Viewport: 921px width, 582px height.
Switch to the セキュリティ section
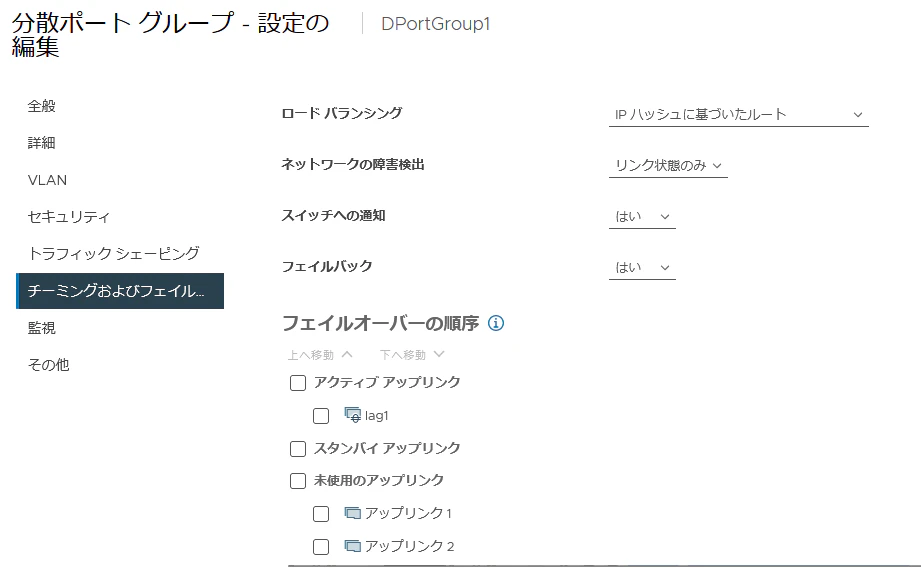69,217
